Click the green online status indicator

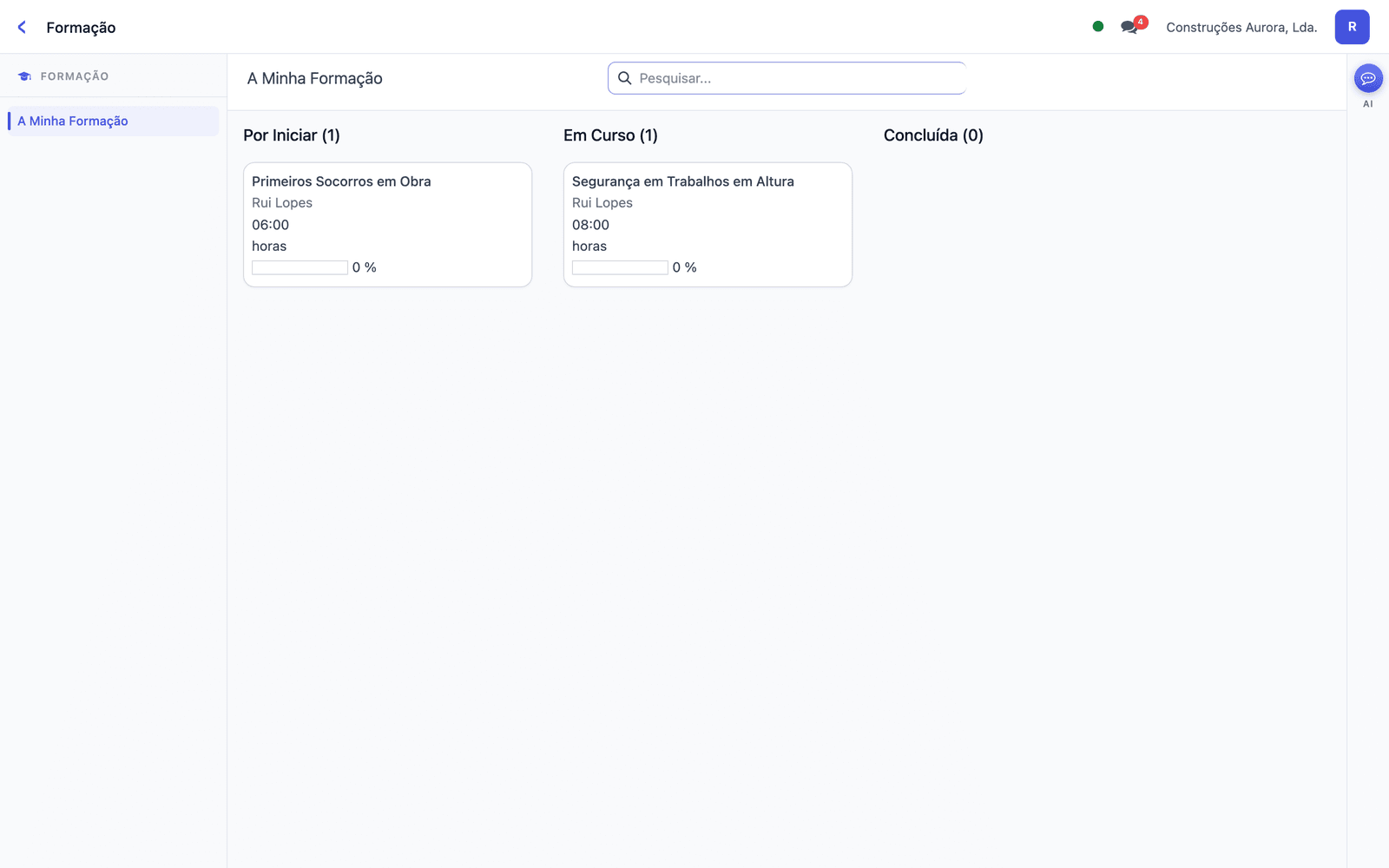tap(1098, 26)
